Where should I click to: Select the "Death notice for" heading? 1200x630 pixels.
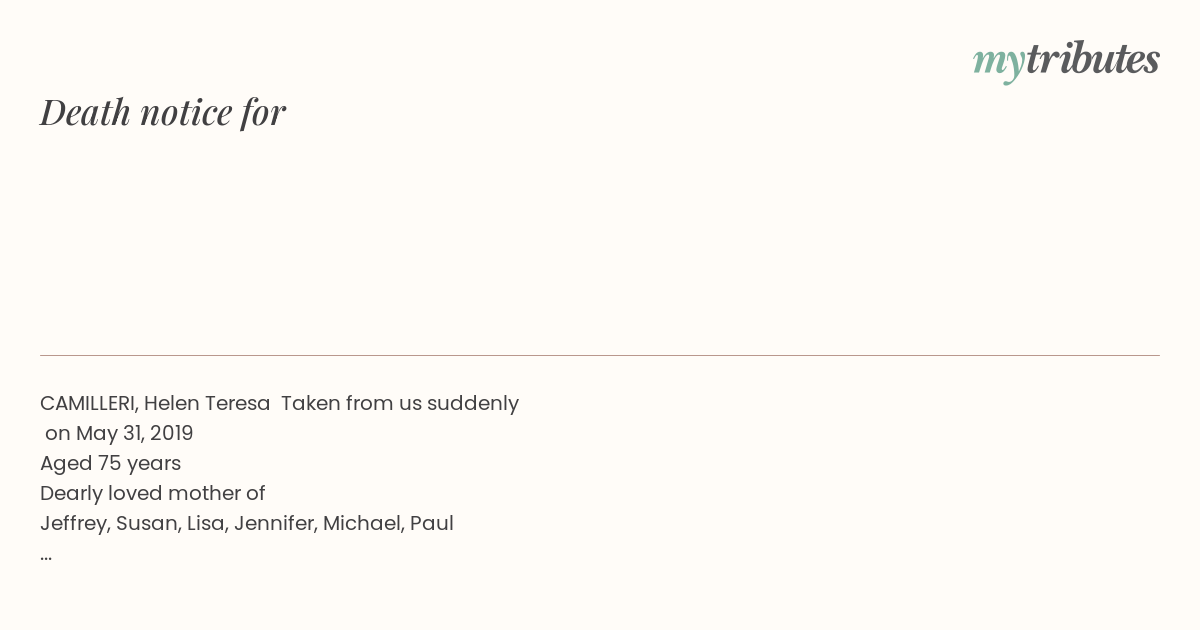pyautogui.click(x=163, y=112)
